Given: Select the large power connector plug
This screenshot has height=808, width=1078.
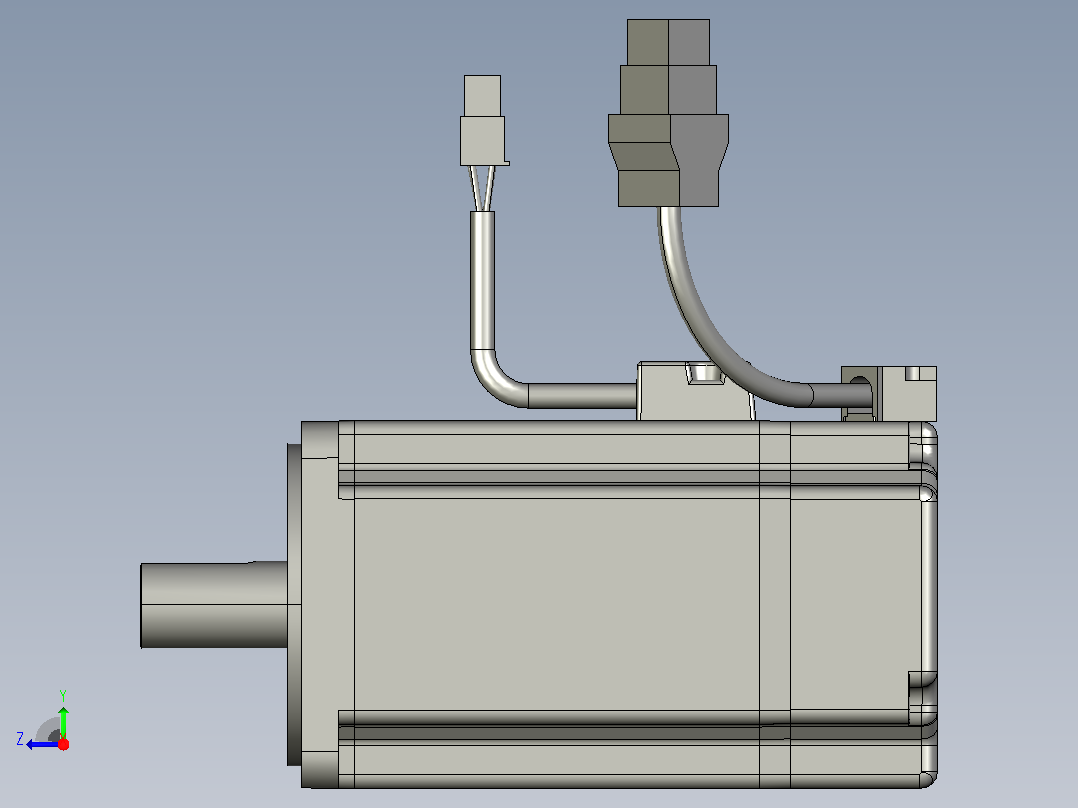Looking at the screenshot, I should pos(668,113).
